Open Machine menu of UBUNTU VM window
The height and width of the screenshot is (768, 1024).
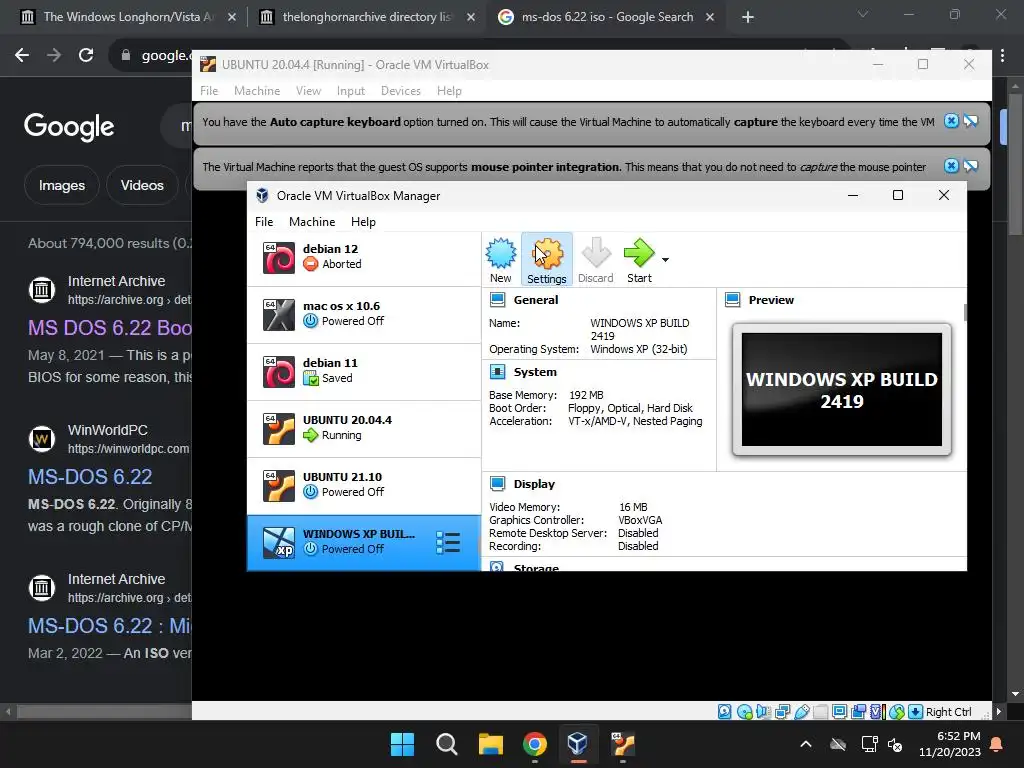(257, 91)
